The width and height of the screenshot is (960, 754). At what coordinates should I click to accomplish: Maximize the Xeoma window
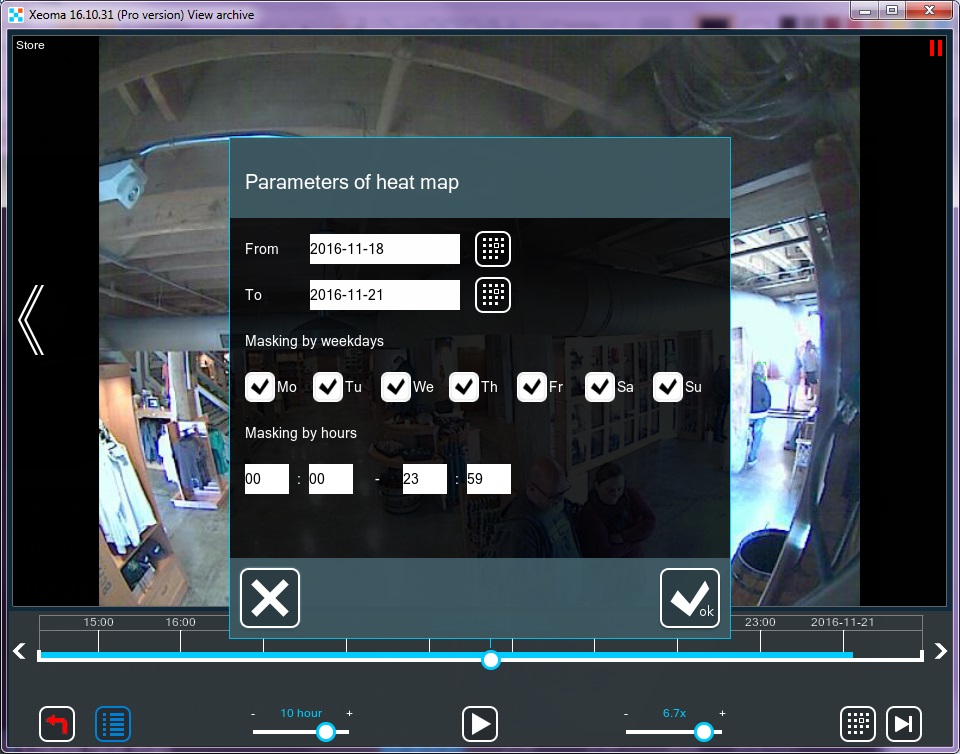click(892, 10)
